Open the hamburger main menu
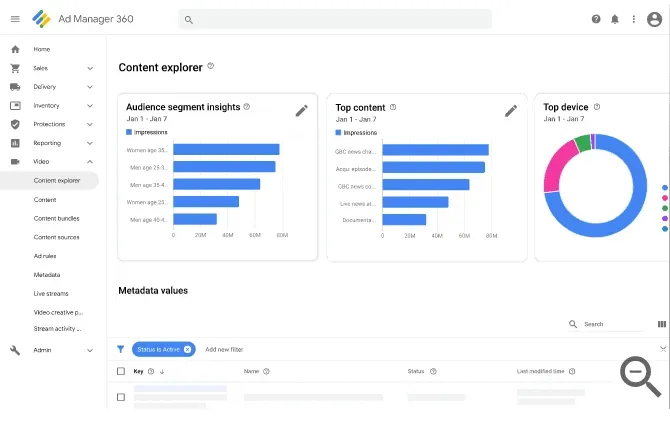 pos(15,19)
